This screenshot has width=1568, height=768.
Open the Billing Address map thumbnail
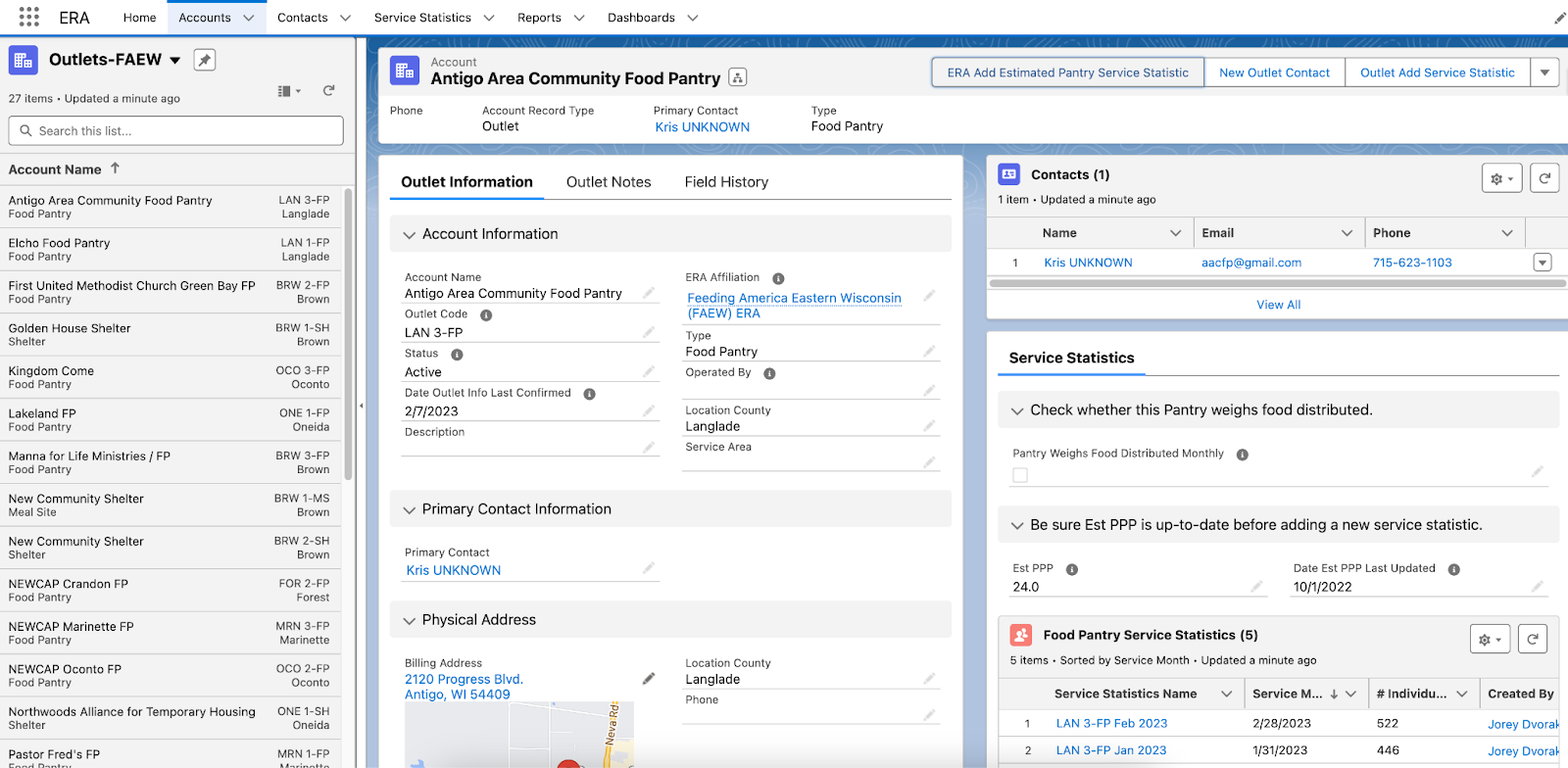pyautogui.click(x=519, y=735)
